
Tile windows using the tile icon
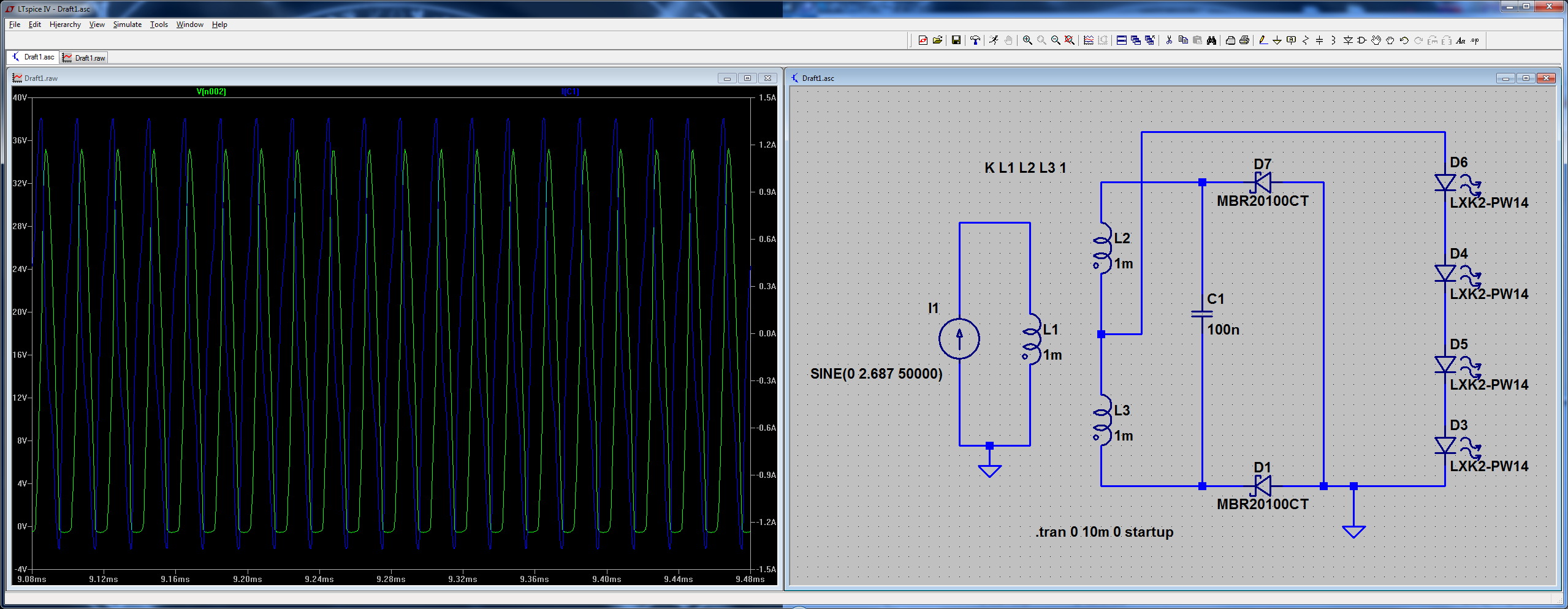(1122, 40)
